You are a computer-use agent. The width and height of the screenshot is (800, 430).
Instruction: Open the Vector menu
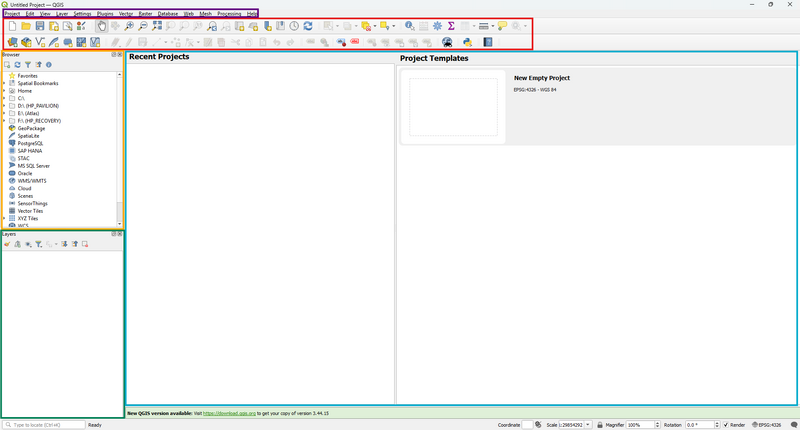pyautogui.click(x=126, y=14)
